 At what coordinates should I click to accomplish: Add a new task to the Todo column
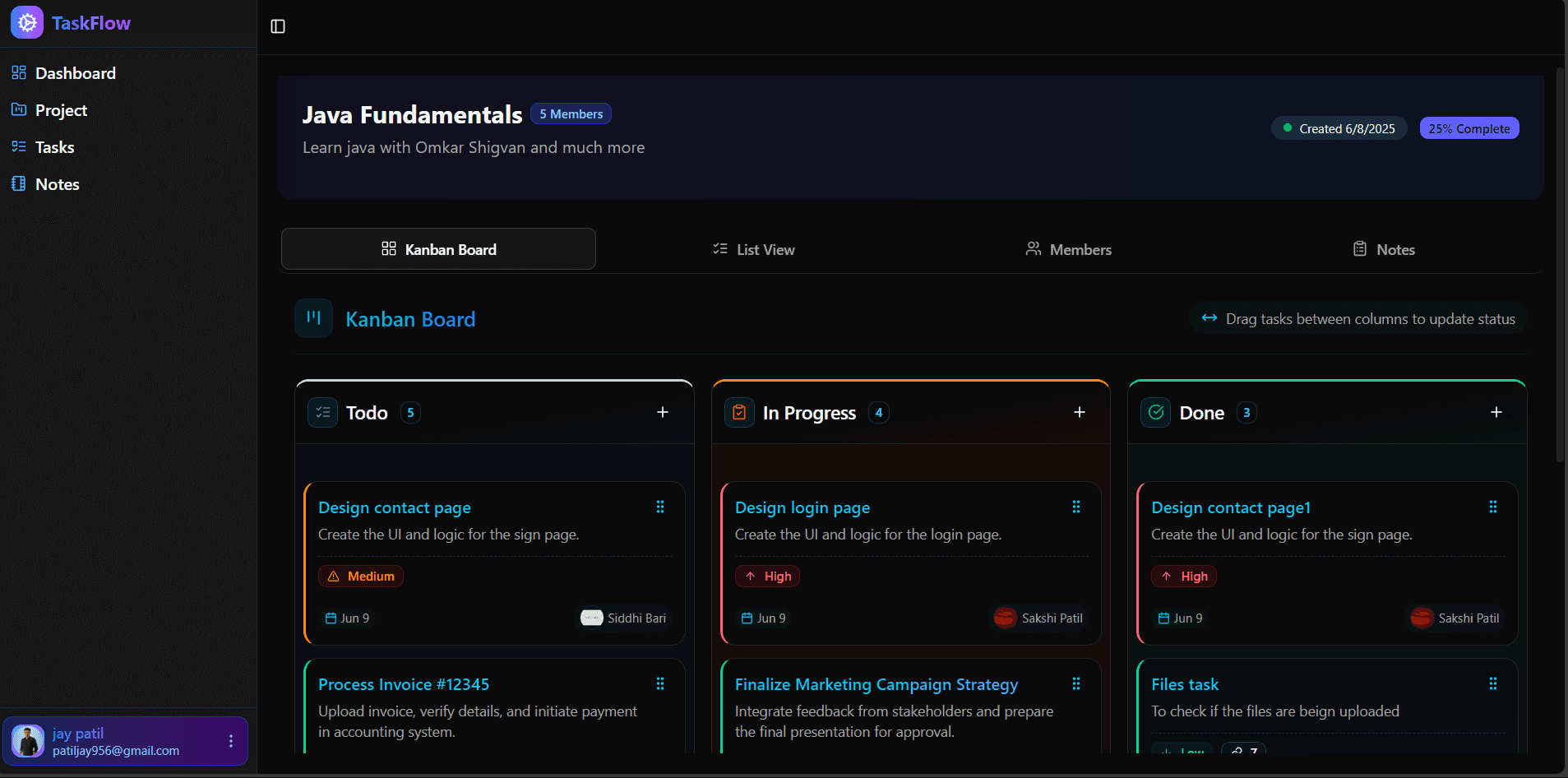point(664,412)
